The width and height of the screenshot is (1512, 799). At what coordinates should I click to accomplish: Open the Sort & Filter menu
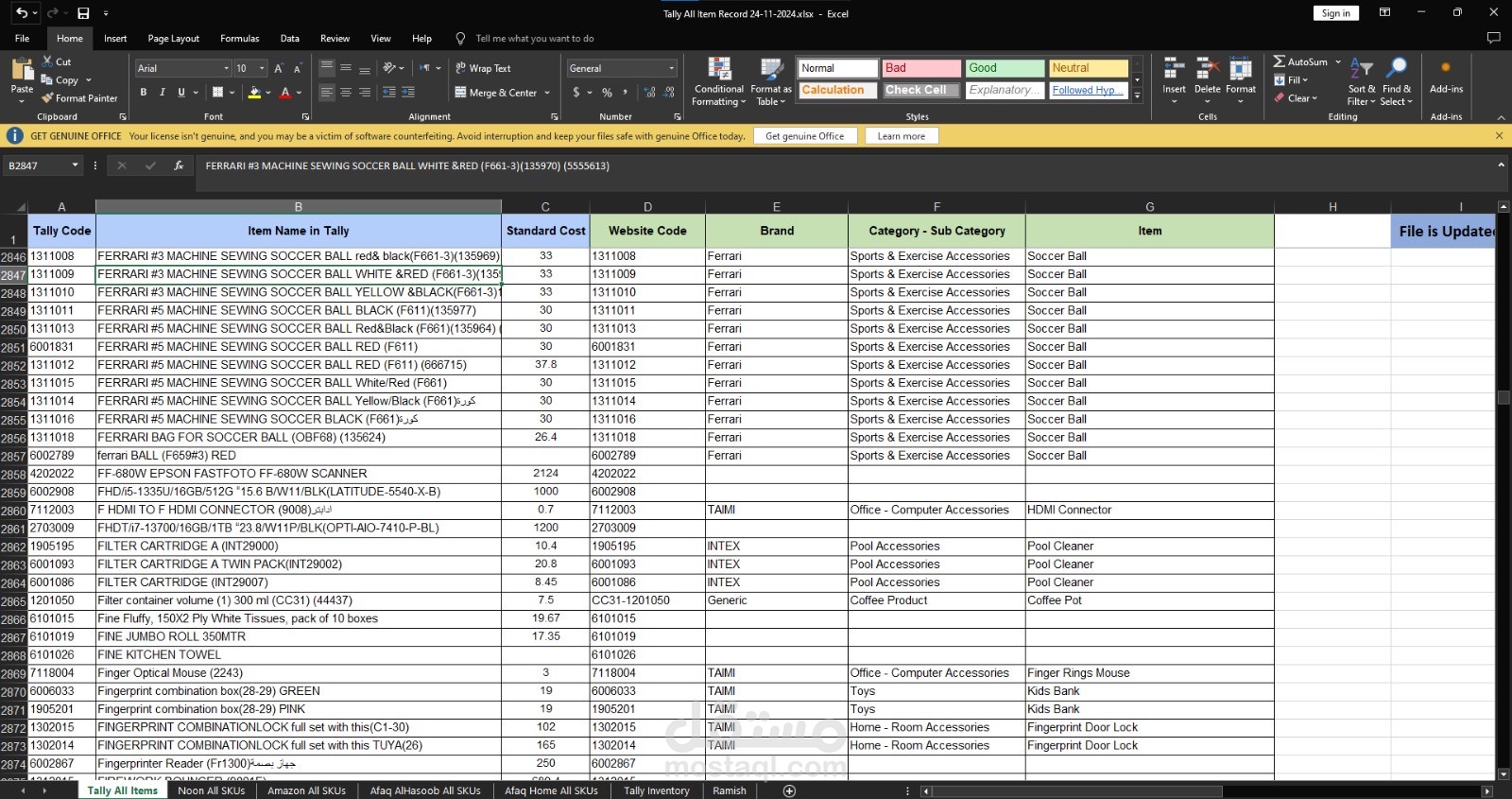pos(1362,81)
